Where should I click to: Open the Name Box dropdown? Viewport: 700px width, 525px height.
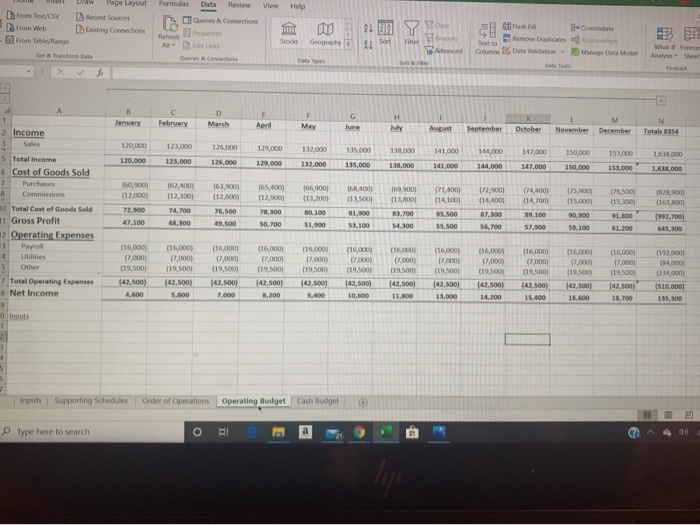(29, 71)
